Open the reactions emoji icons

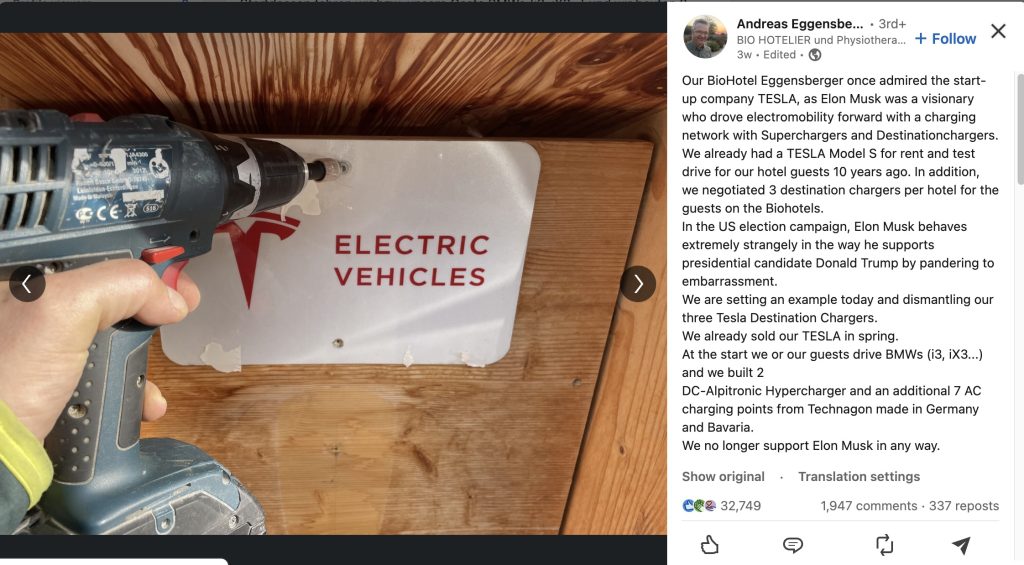(x=699, y=506)
